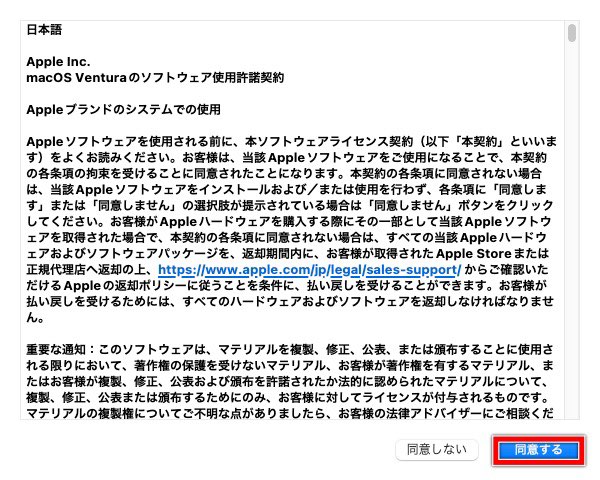The width and height of the screenshot is (600, 480).
Task: Click the 同意しない (Disagree) button
Action: [x=437, y=449]
